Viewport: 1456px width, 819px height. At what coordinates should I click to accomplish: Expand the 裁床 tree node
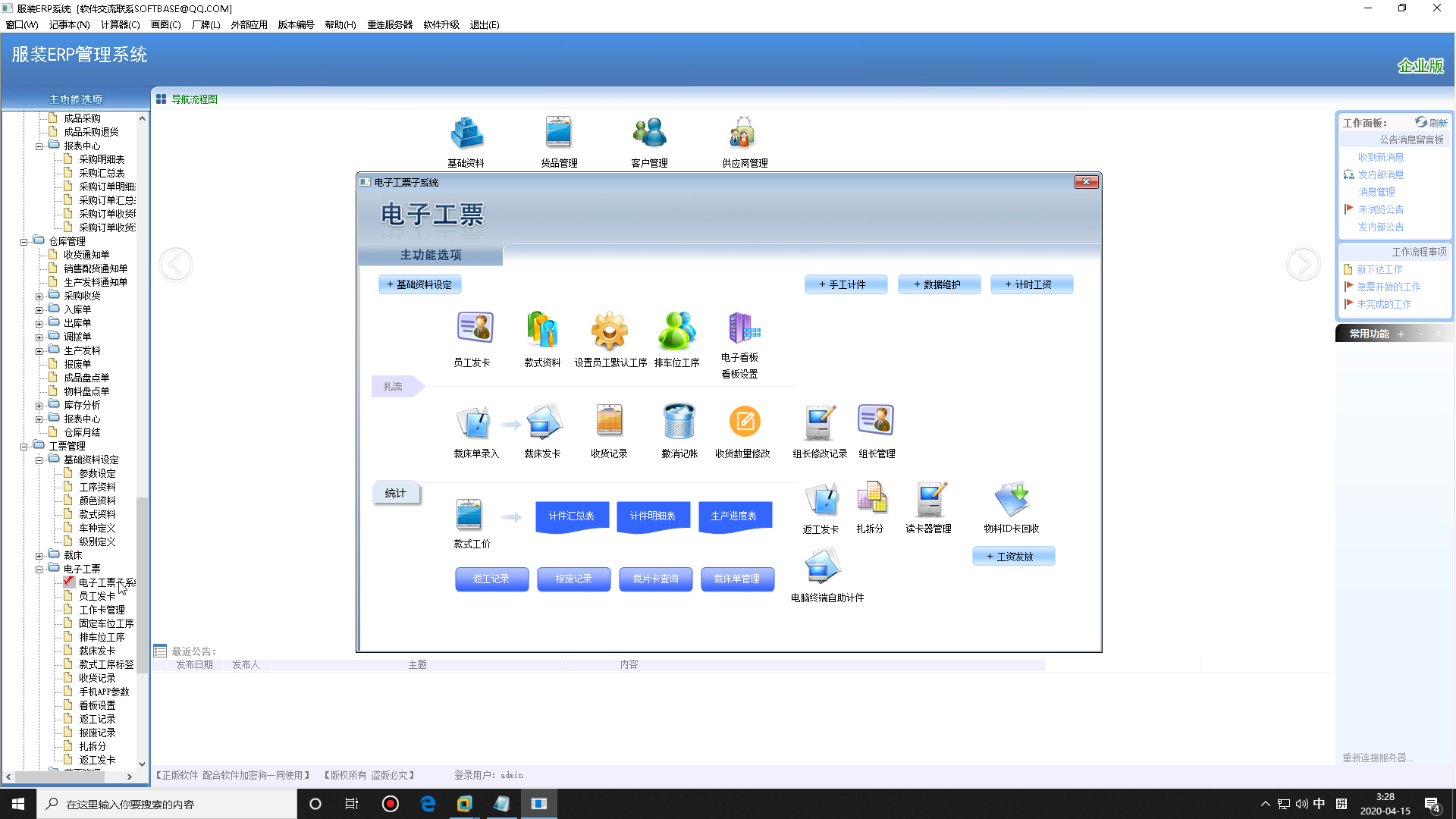click(x=39, y=556)
